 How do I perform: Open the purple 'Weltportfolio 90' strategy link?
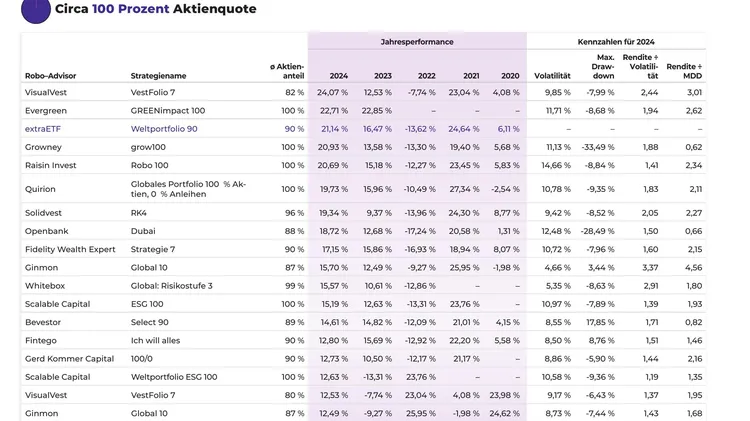pyautogui.click(x=164, y=129)
